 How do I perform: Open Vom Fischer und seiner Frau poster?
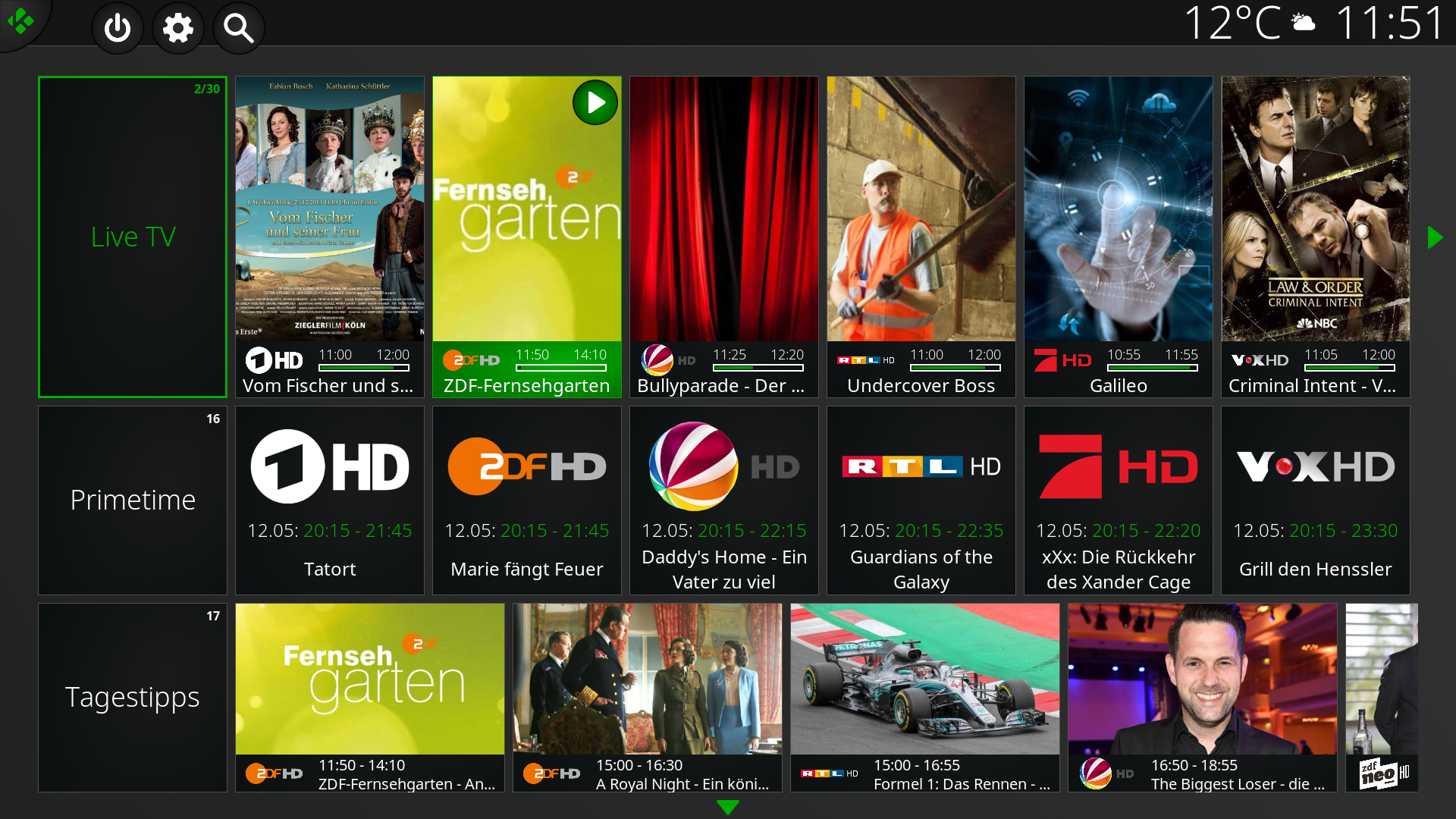[330, 209]
